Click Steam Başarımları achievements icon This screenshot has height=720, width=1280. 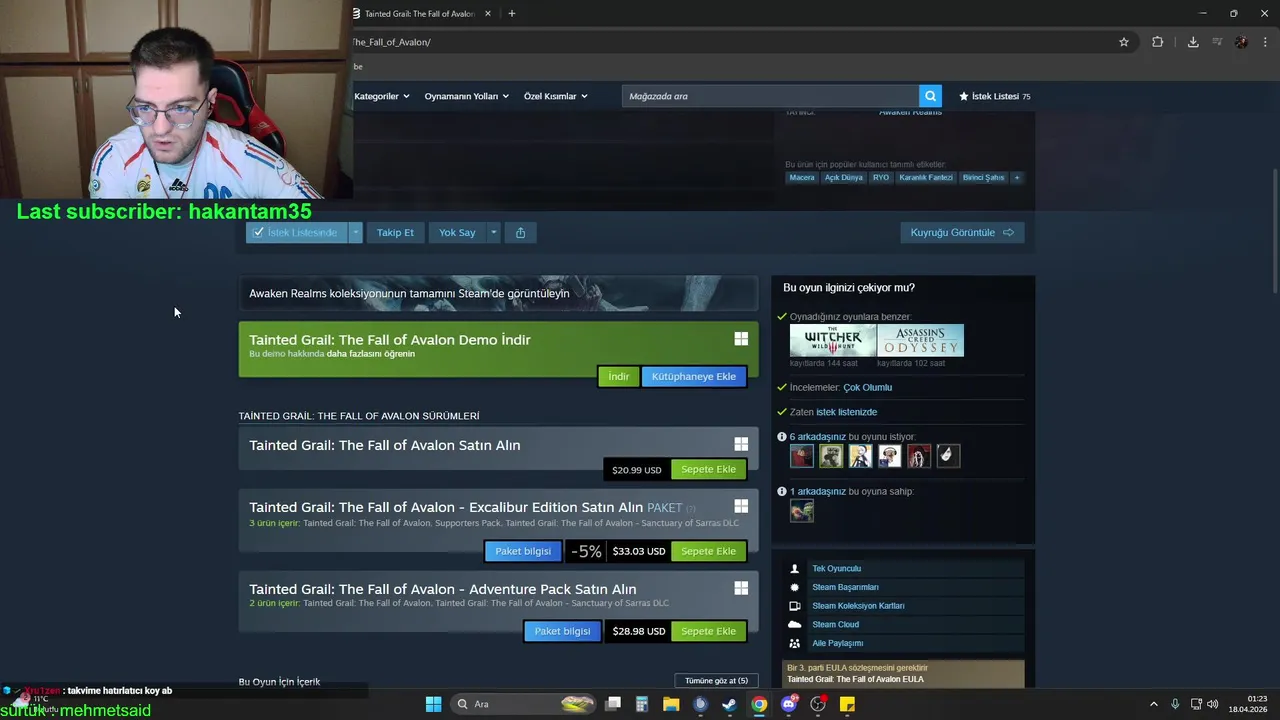tap(795, 587)
